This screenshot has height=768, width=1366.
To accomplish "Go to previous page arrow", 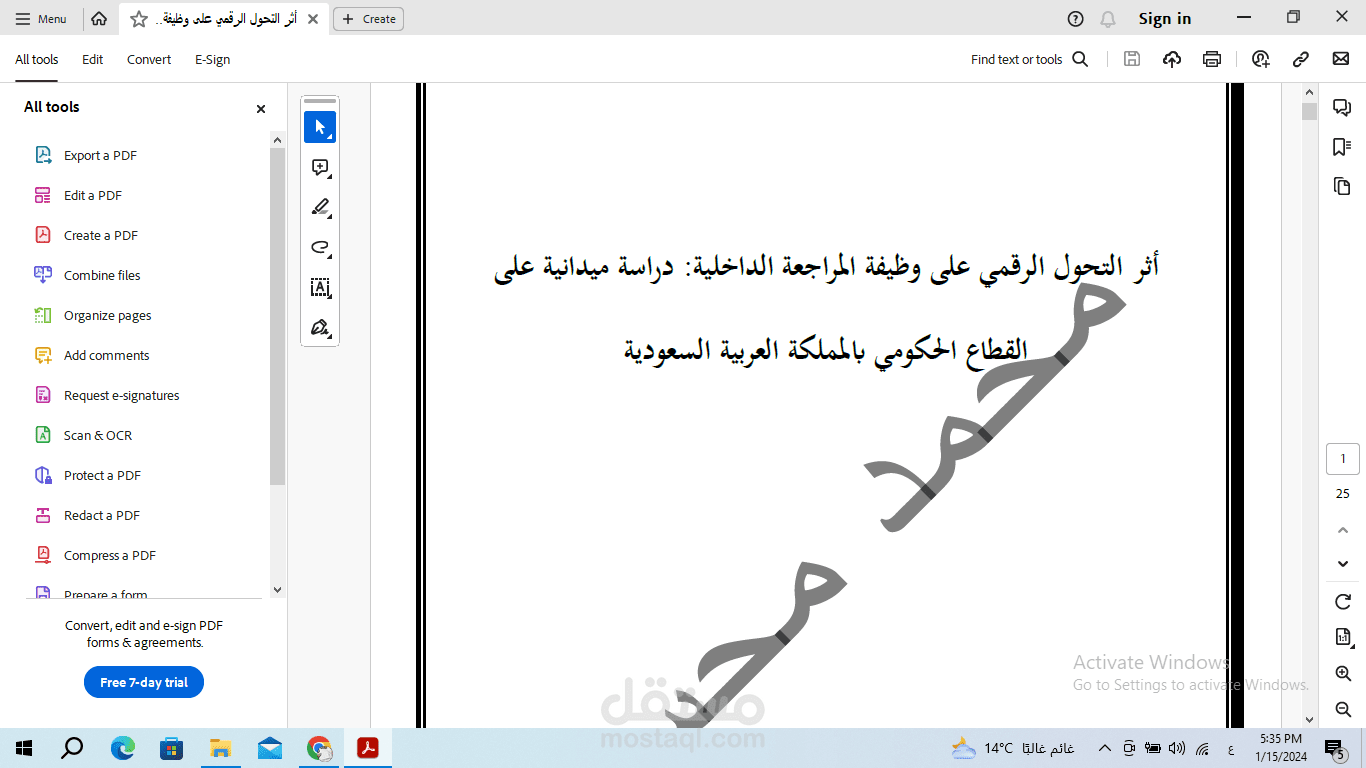I will click(x=1343, y=530).
